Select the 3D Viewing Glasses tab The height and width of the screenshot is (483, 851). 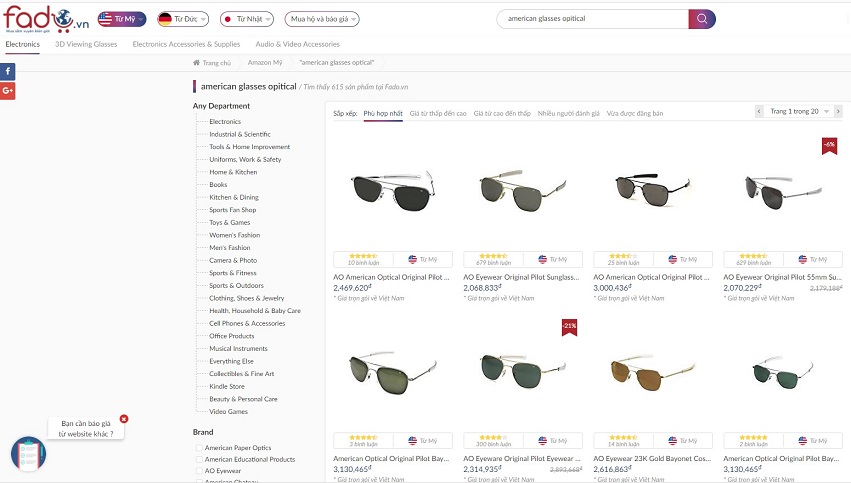tap(86, 44)
